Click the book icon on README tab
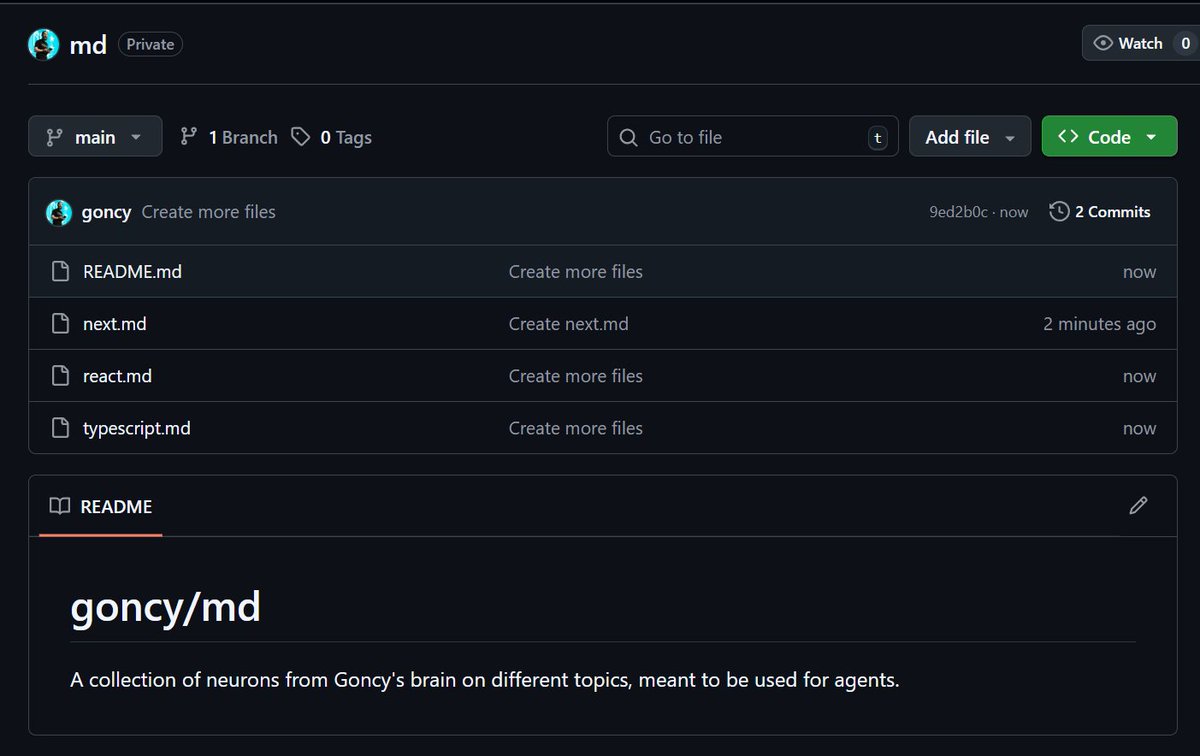 (x=60, y=506)
